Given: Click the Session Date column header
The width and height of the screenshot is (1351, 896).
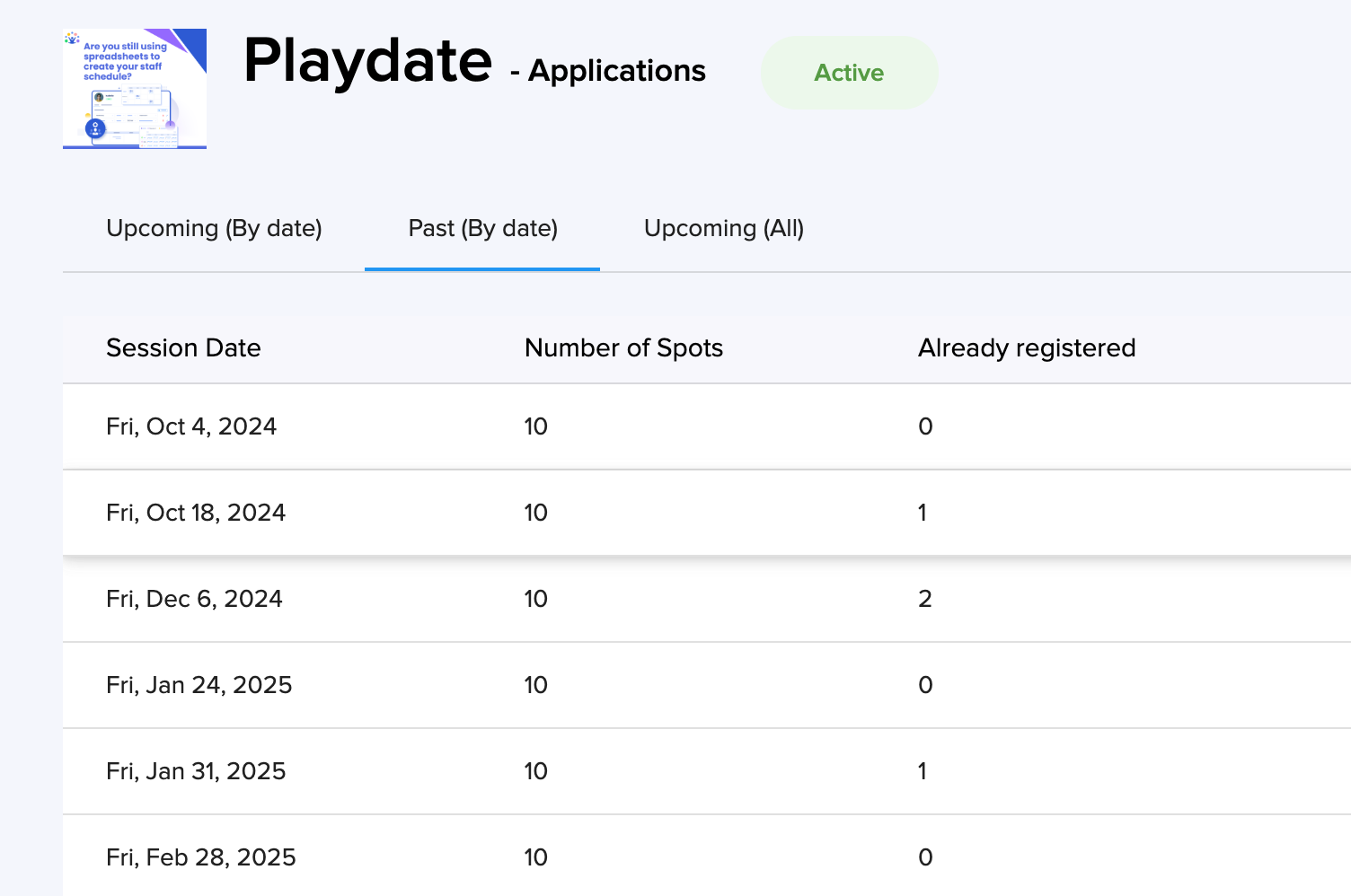Looking at the screenshot, I should 183,348.
